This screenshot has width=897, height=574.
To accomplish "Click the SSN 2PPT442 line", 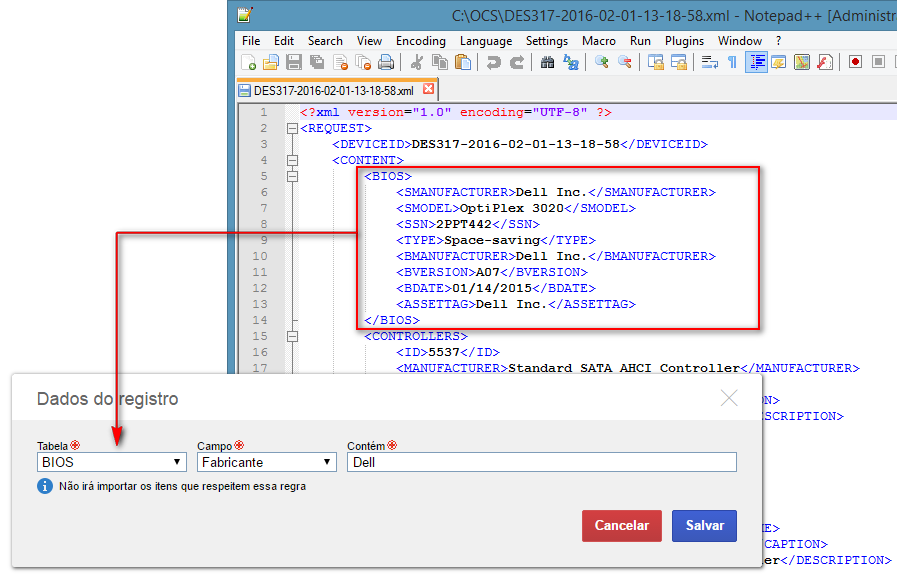I will click(467, 224).
